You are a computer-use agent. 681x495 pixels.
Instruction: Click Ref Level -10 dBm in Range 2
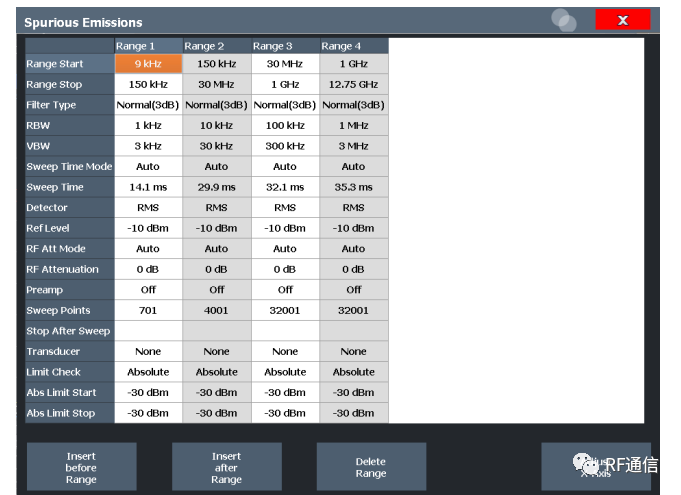(x=217, y=228)
